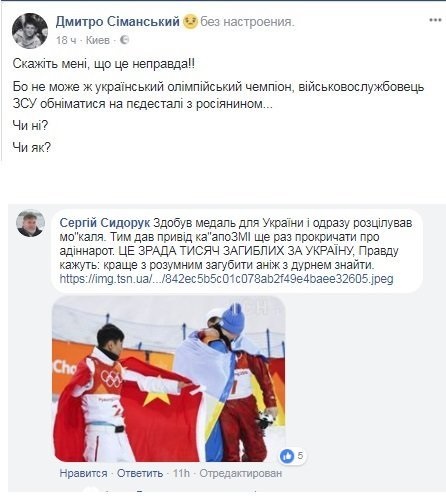Click the blue thumbs-up reaction icon

click(x=287, y=456)
